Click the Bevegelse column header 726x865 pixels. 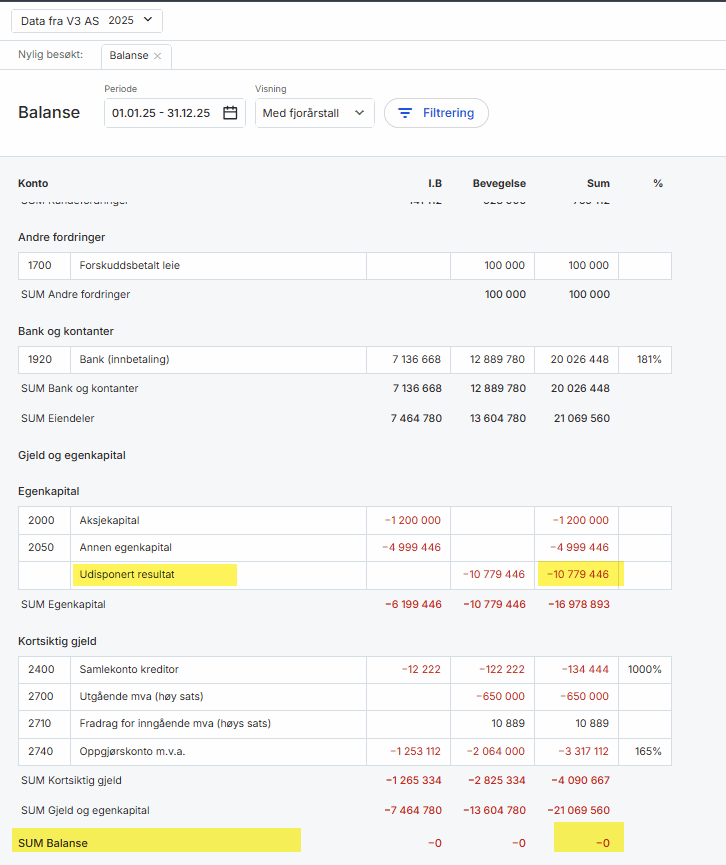499,183
